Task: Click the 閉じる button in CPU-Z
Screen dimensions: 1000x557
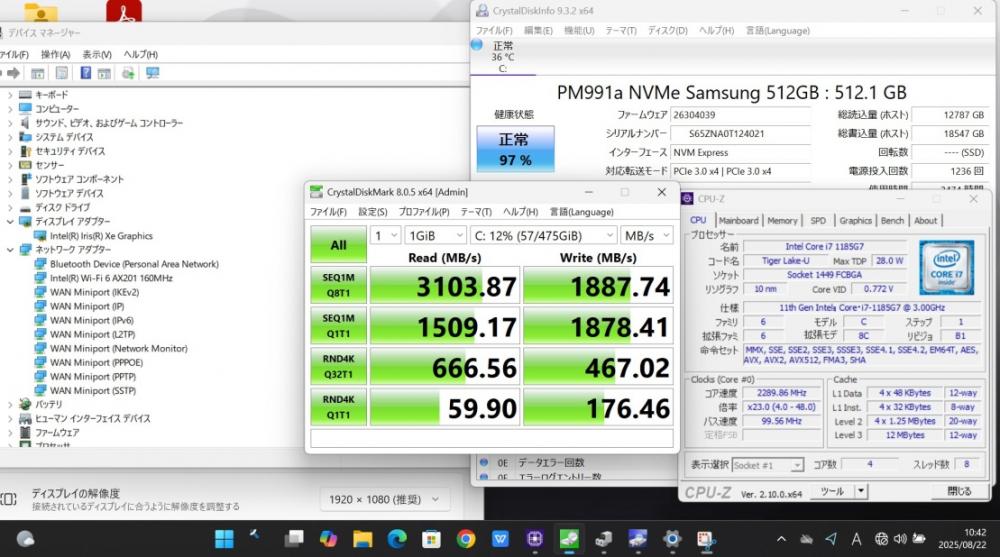Action: [958, 491]
